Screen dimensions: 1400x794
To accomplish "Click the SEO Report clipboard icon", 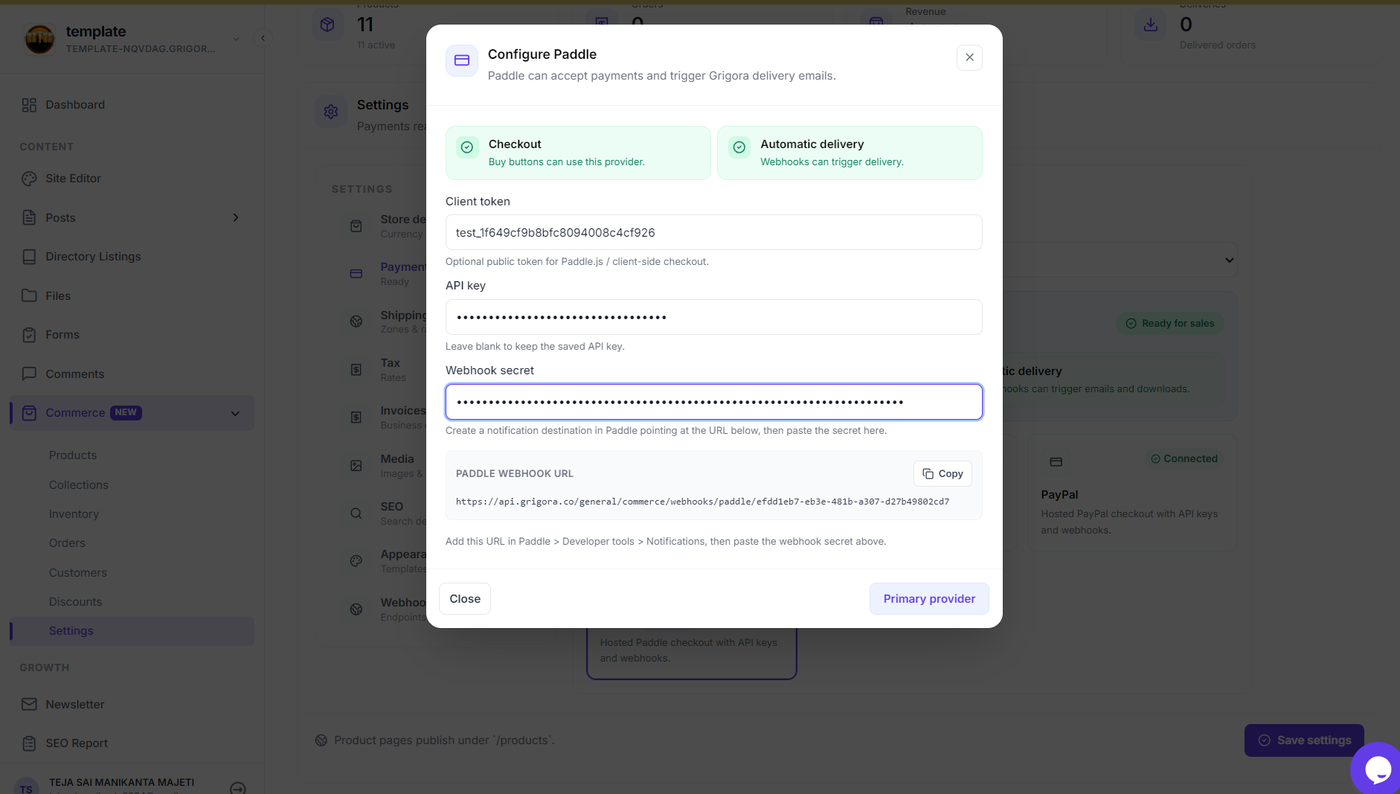I will point(29,743).
